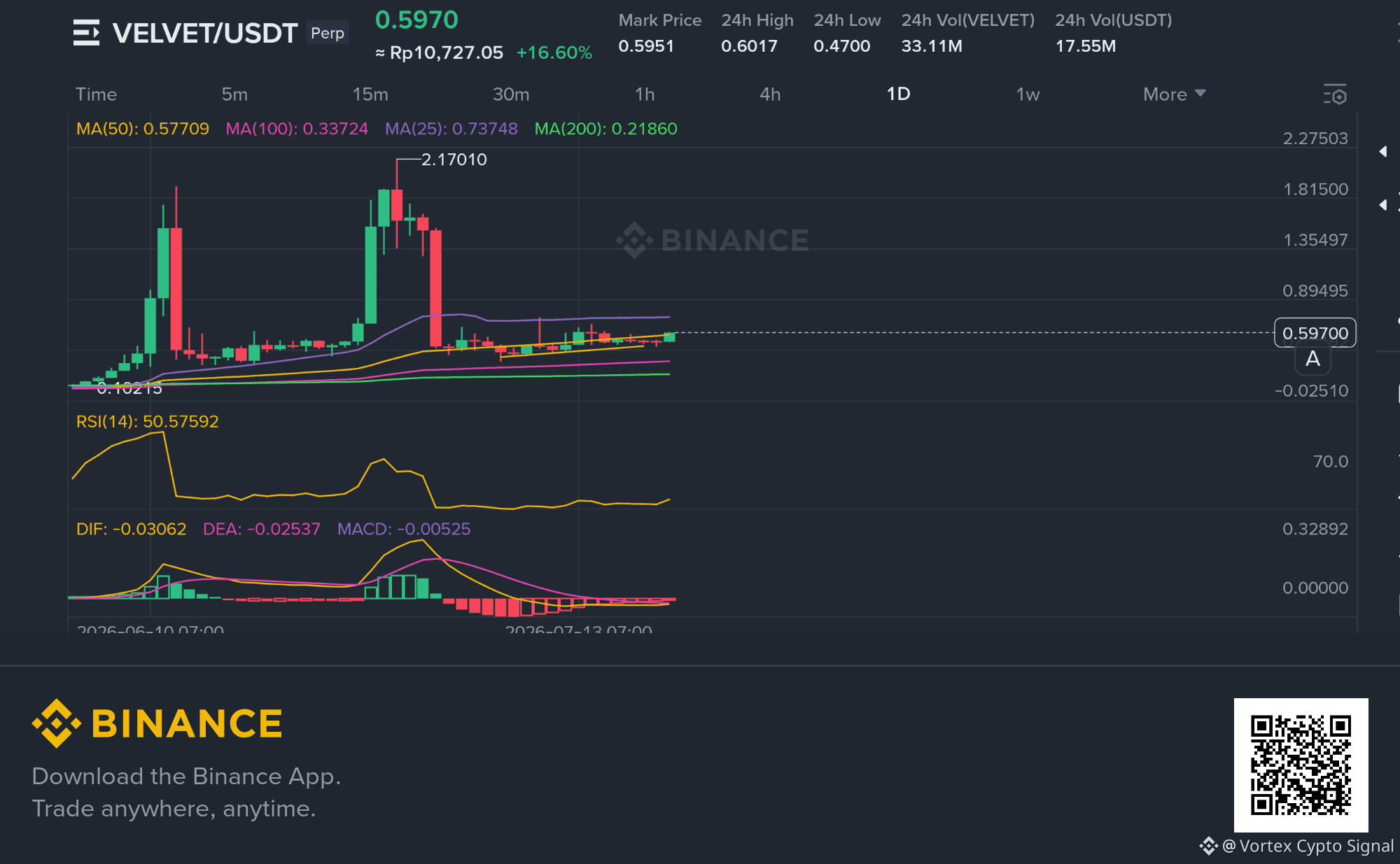The width and height of the screenshot is (1400, 864).
Task: Select the 1h timeframe
Action: pyautogui.click(x=645, y=94)
